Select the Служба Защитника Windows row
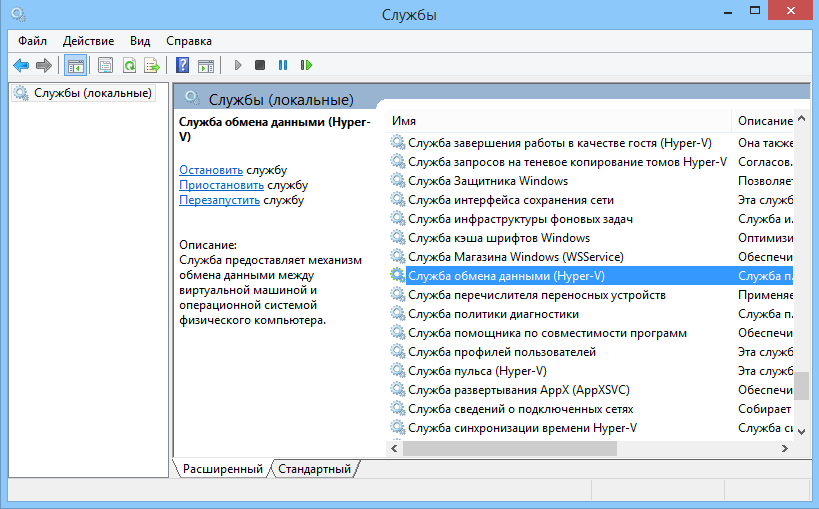The image size is (819, 509). point(487,181)
